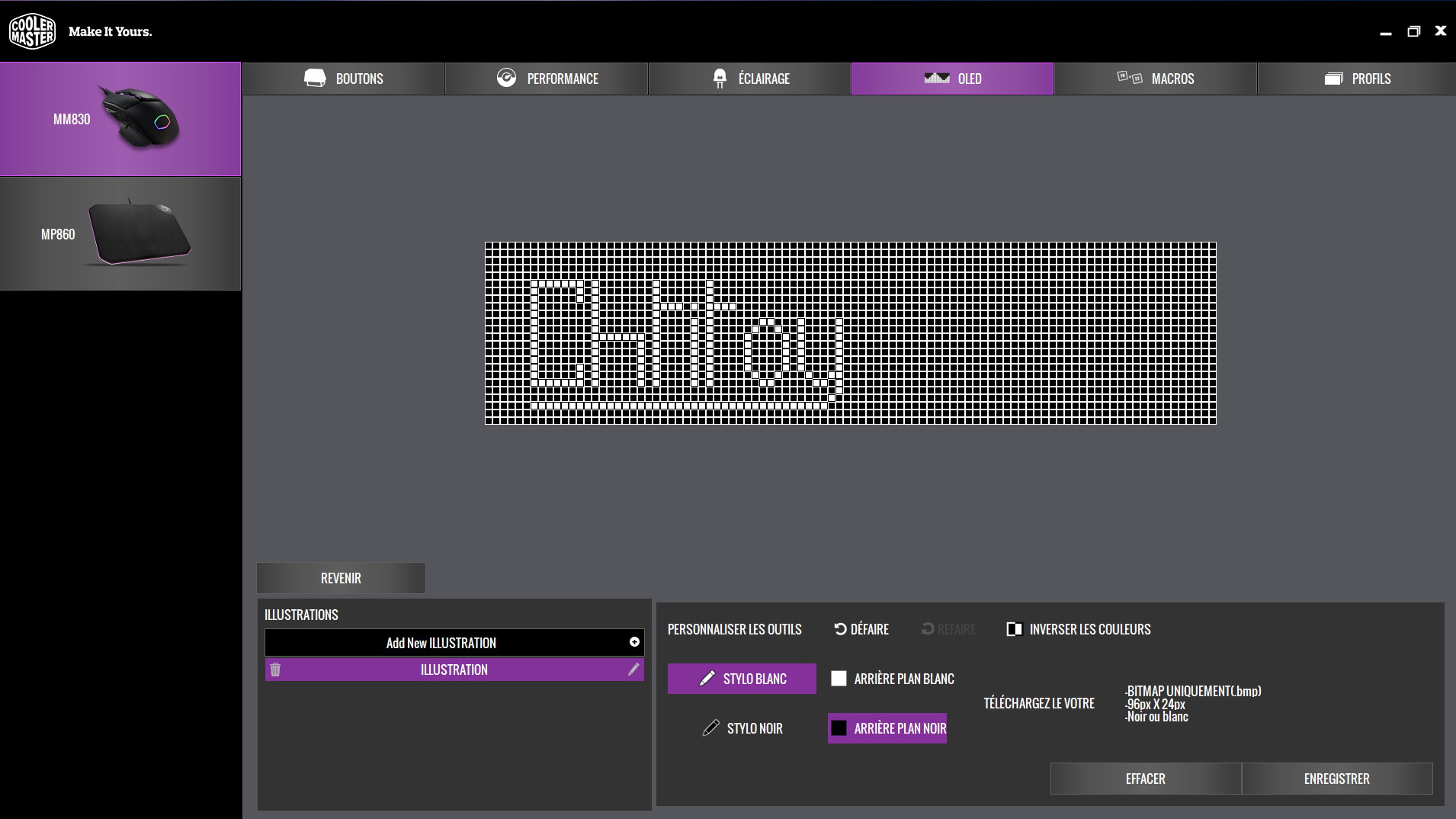The width and height of the screenshot is (1456, 819).
Task: Open the Boutons tab
Action: [x=344, y=79]
